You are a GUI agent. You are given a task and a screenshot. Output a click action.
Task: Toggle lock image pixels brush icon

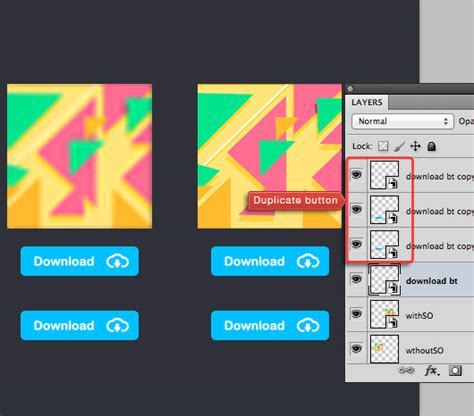[399, 146]
